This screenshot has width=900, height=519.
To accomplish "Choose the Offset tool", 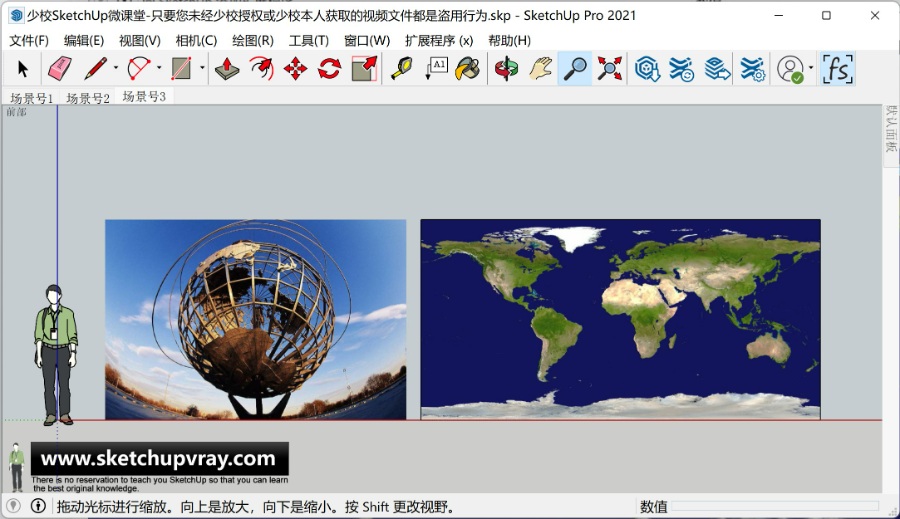I will 261,69.
